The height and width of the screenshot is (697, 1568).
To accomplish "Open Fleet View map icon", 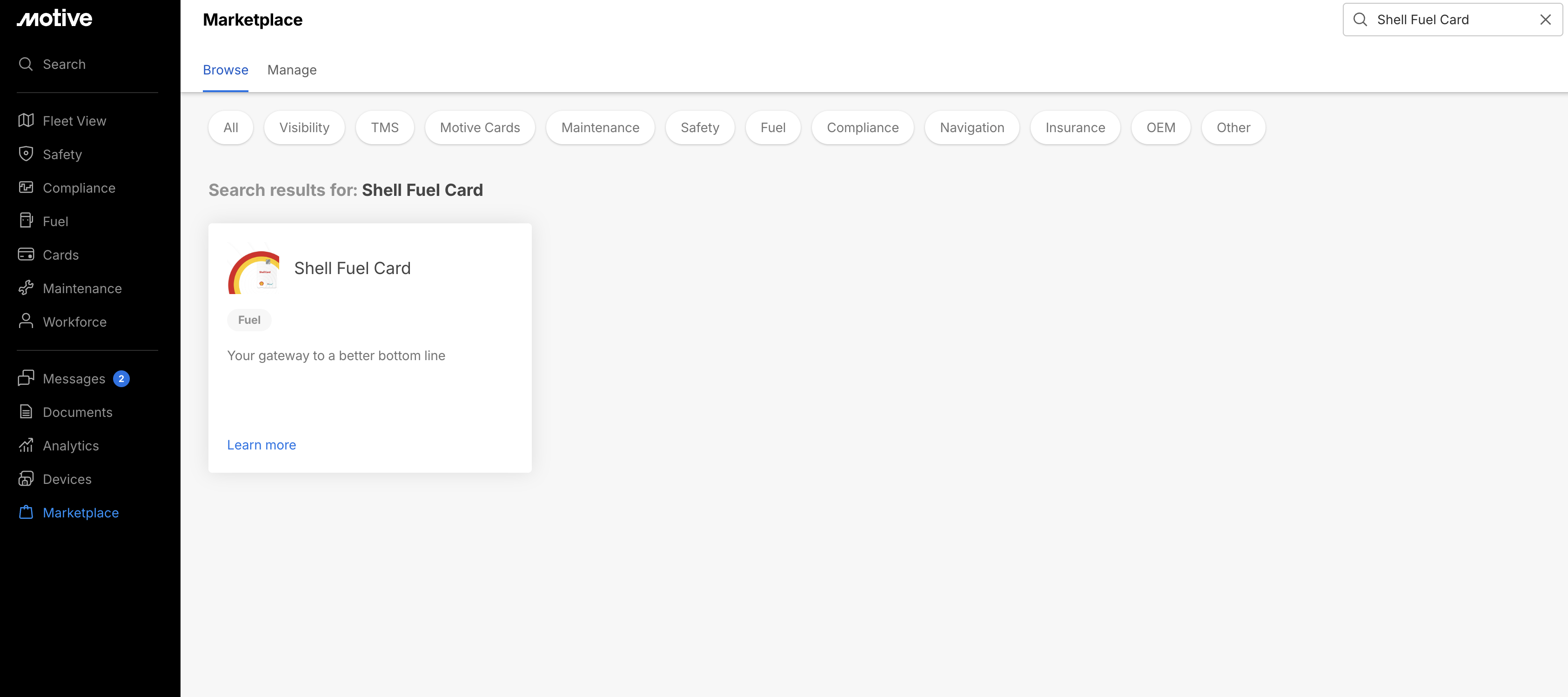I will pyautogui.click(x=26, y=121).
